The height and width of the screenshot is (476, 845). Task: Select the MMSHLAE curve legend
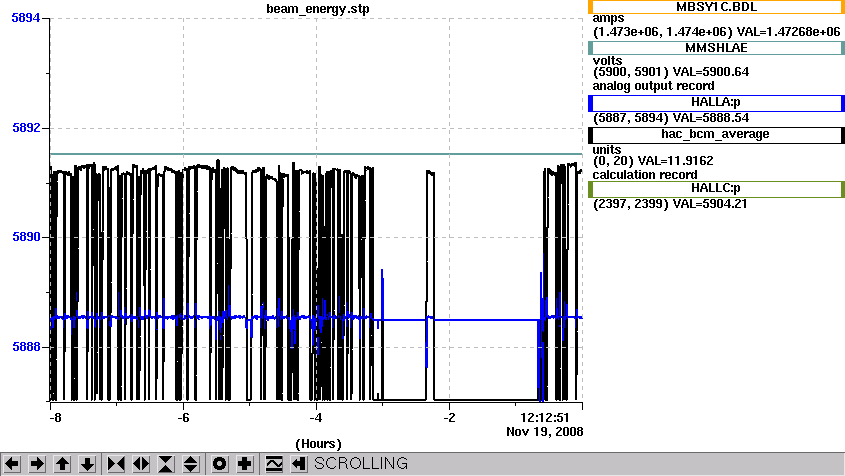716,48
